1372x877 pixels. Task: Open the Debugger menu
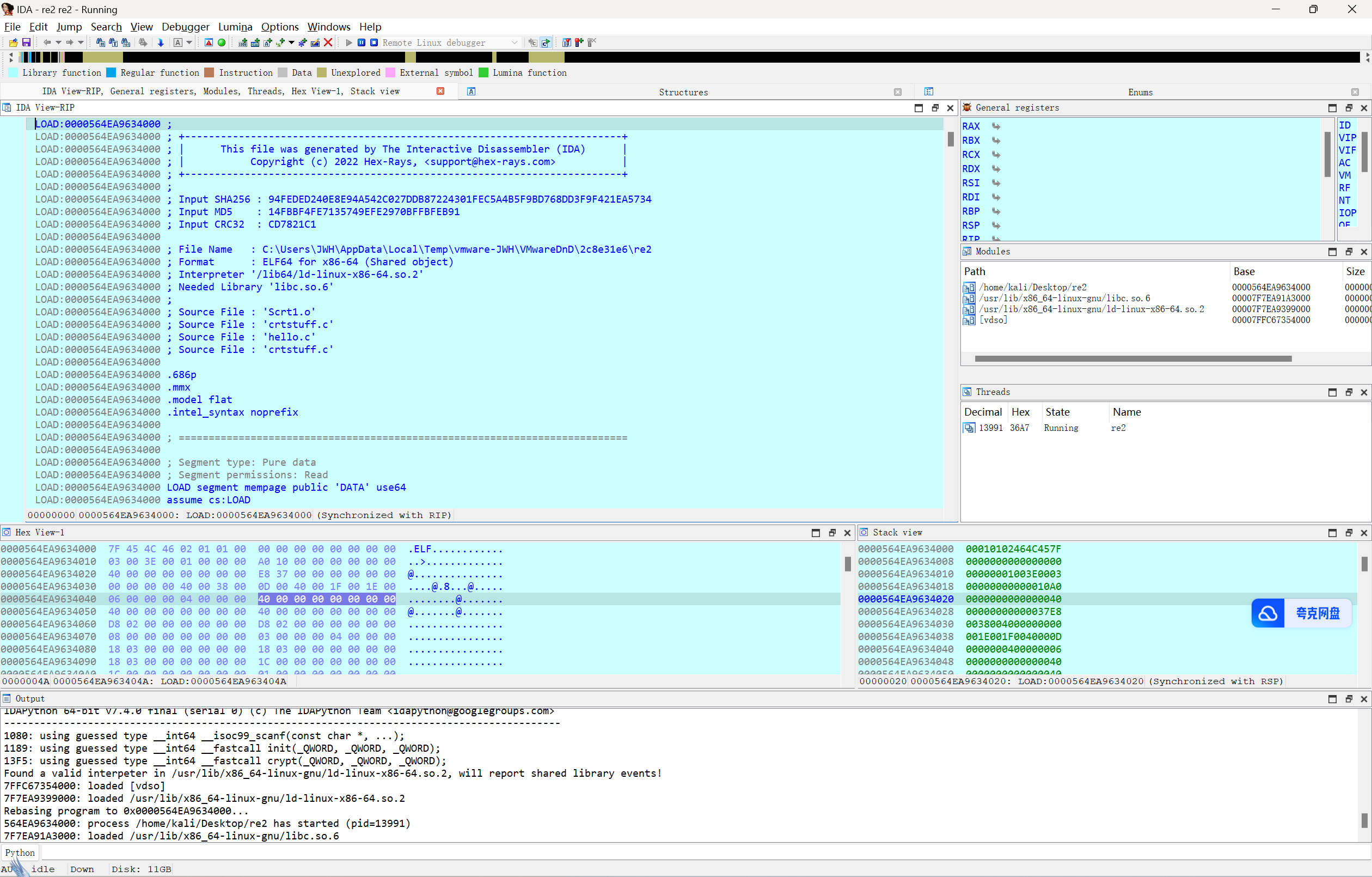point(185,27)
